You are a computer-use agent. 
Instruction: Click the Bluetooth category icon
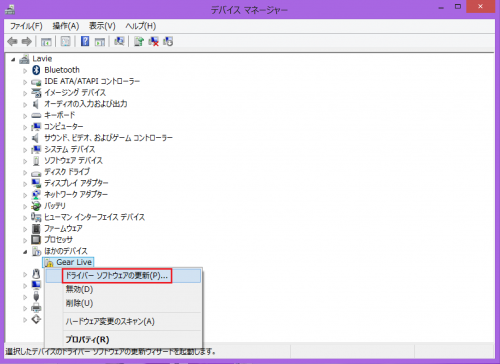tap(36, 70)
